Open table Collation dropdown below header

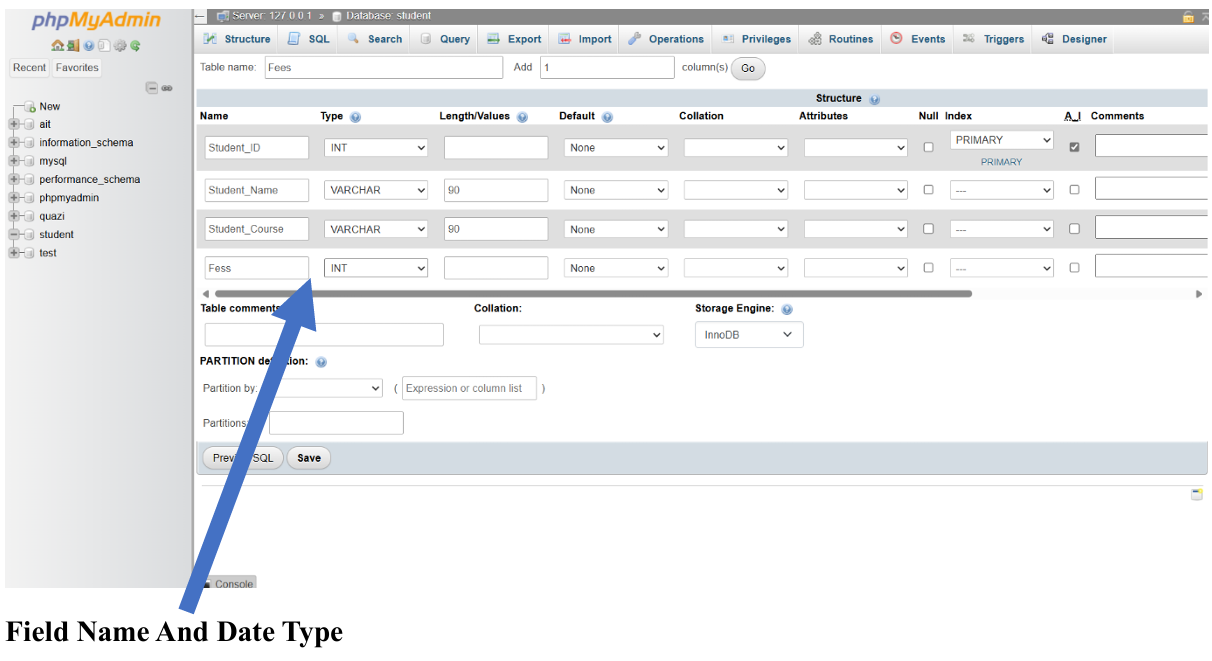[571, 335]
